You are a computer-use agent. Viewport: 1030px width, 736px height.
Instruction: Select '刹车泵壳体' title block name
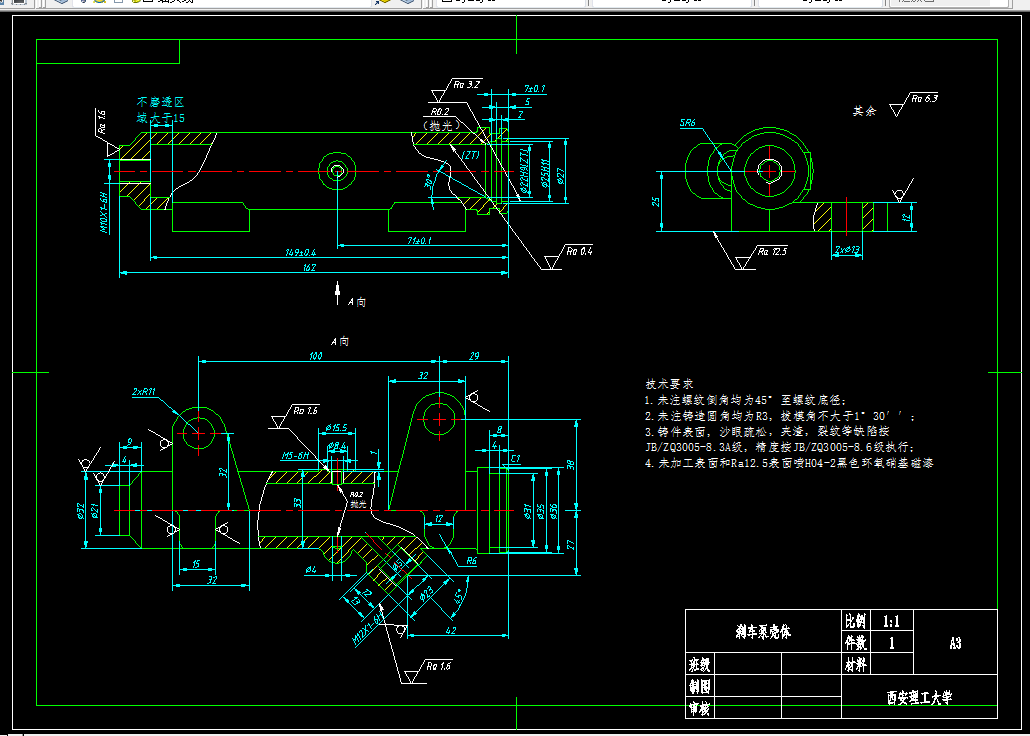point(763,632)
